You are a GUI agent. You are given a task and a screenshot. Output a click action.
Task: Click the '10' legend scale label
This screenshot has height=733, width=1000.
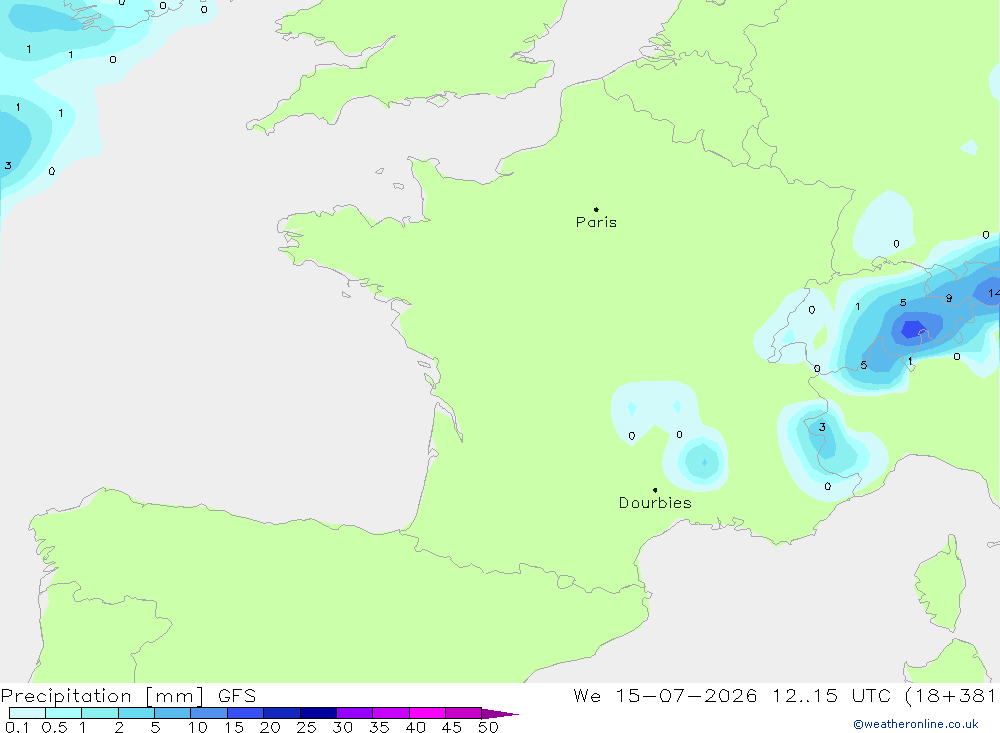click(198, 727)
